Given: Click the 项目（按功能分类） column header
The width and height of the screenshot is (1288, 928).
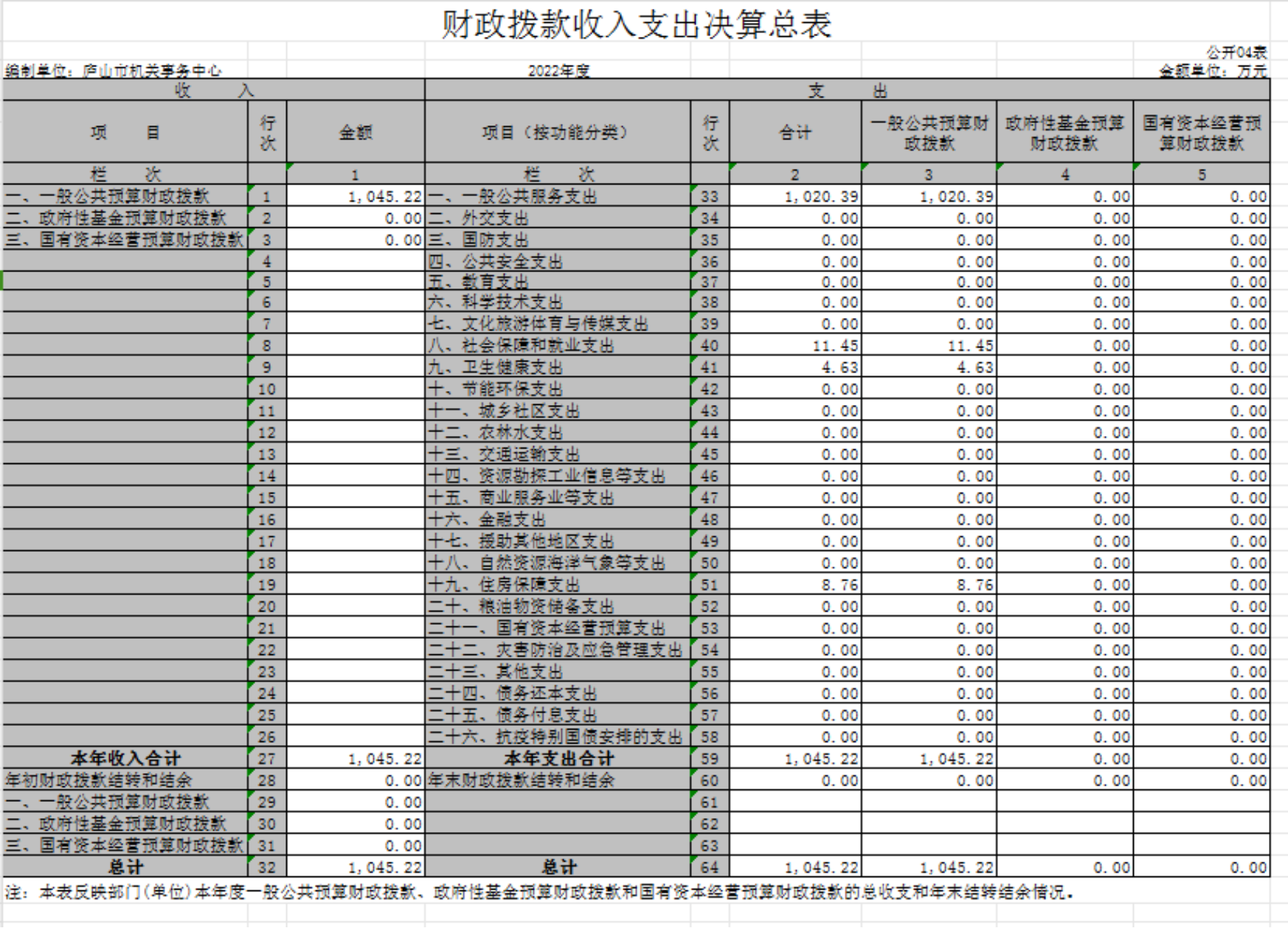Looking at the screenshot, I should point(558,133).
